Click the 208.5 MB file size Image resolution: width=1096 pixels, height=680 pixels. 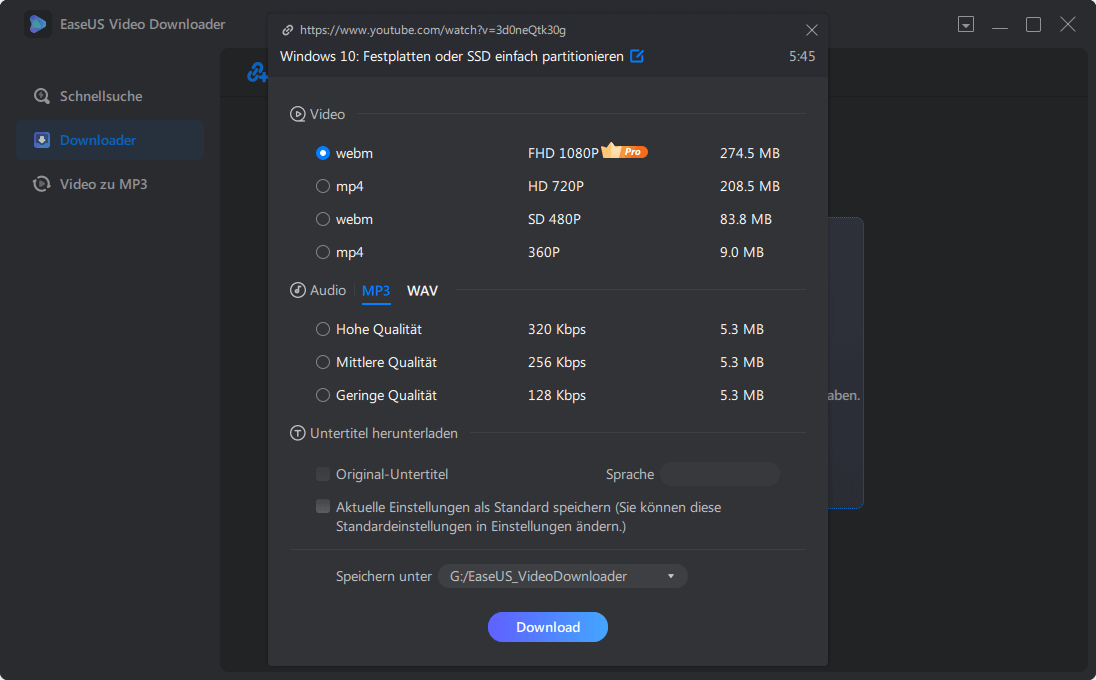pyautogui.click(x=750, y=186)
